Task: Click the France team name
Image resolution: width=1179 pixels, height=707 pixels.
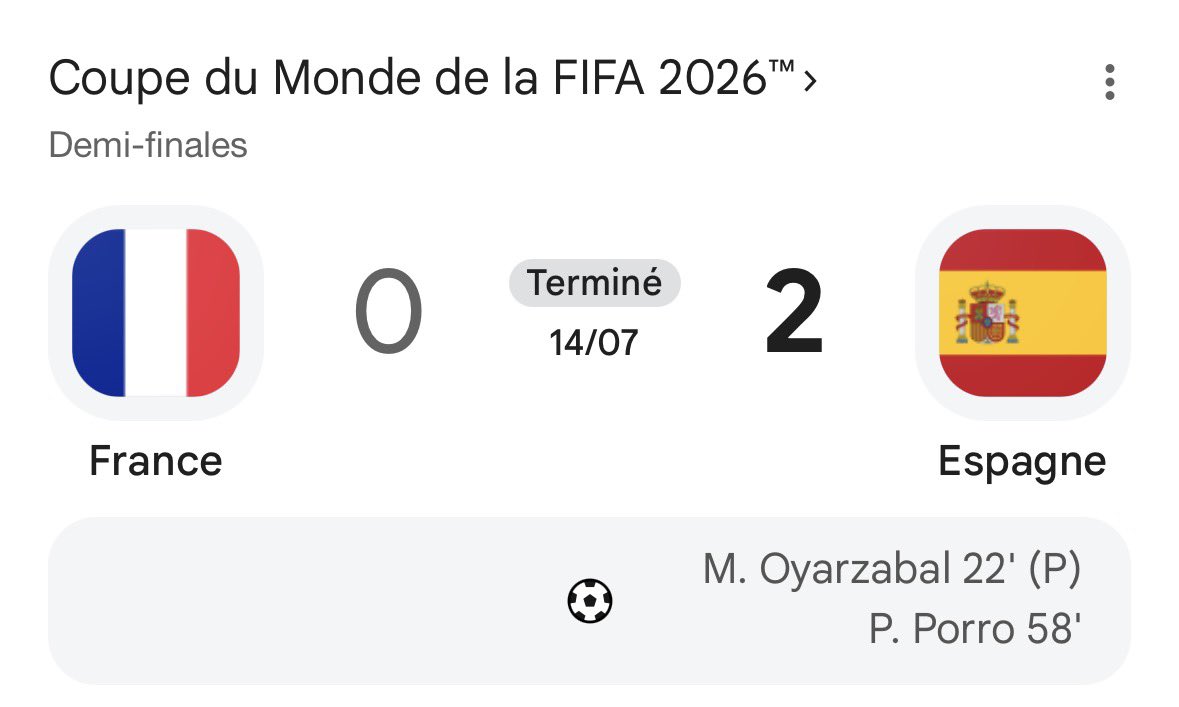Action: (156, 460)
